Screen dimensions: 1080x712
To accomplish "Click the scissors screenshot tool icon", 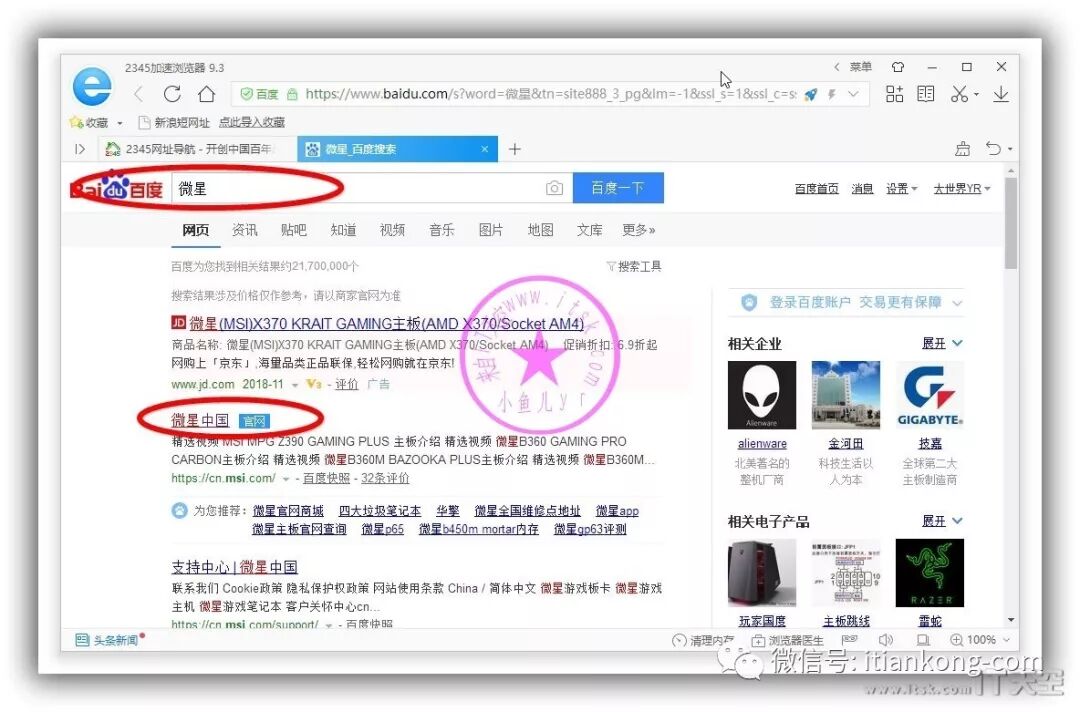I will (x=959, y=94).
